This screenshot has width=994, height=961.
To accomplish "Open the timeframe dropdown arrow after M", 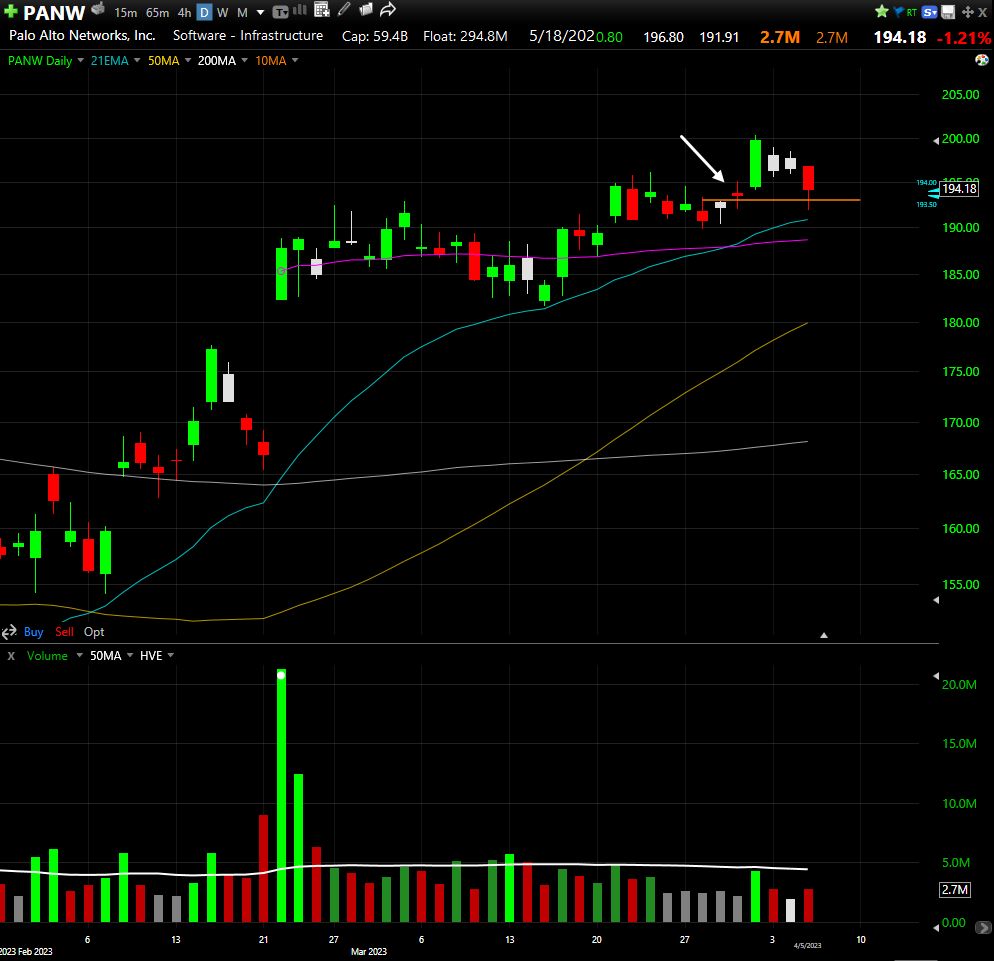I will (261, 13).
